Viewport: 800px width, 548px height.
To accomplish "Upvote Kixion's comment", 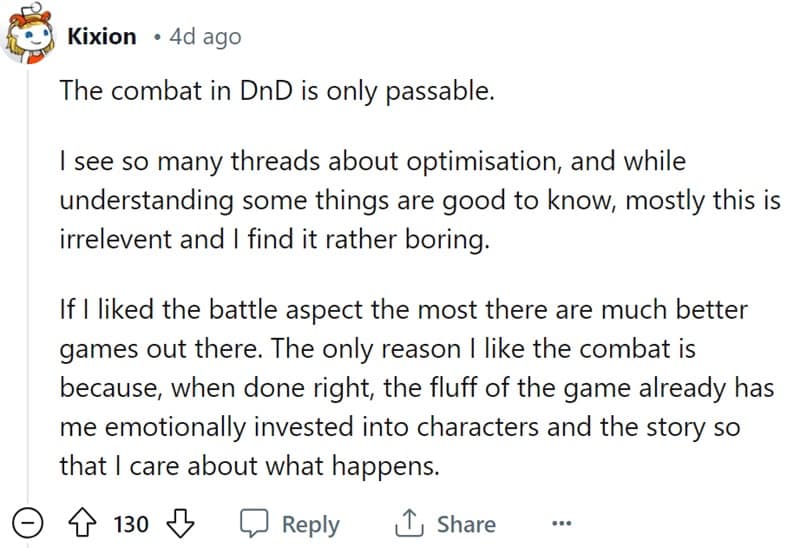I will (85, 523).
